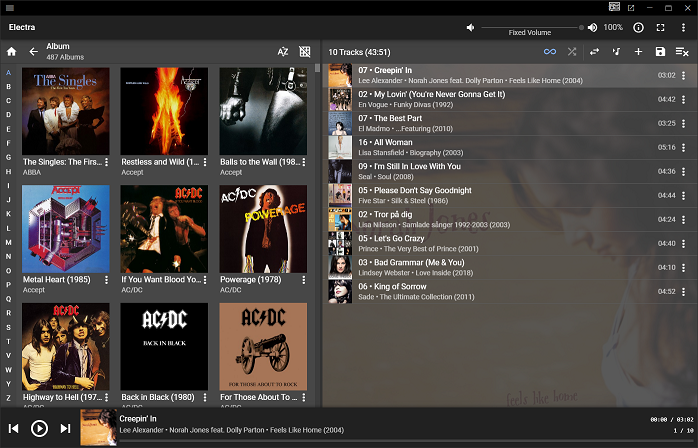The image size is (698, 448).
Task: Select track I'm Still In Love With You
Action: 510,171
